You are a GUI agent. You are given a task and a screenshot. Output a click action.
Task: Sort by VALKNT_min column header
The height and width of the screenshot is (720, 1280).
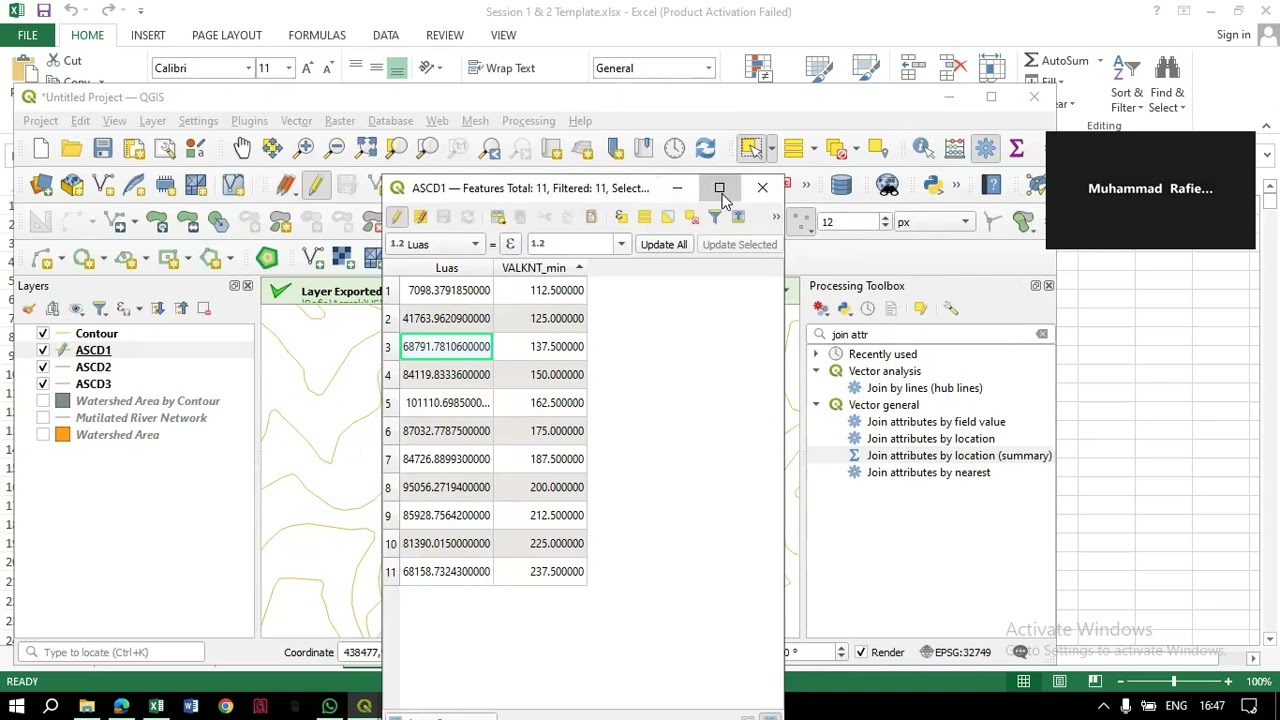point(541,268)
